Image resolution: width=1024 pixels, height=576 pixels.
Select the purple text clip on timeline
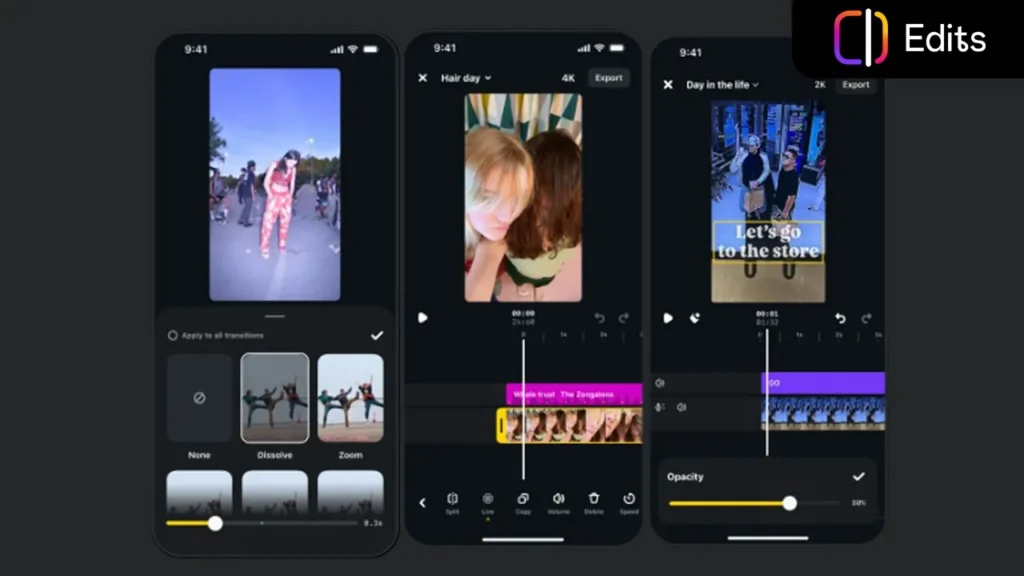pyautogui.click(x=823, y=383)
